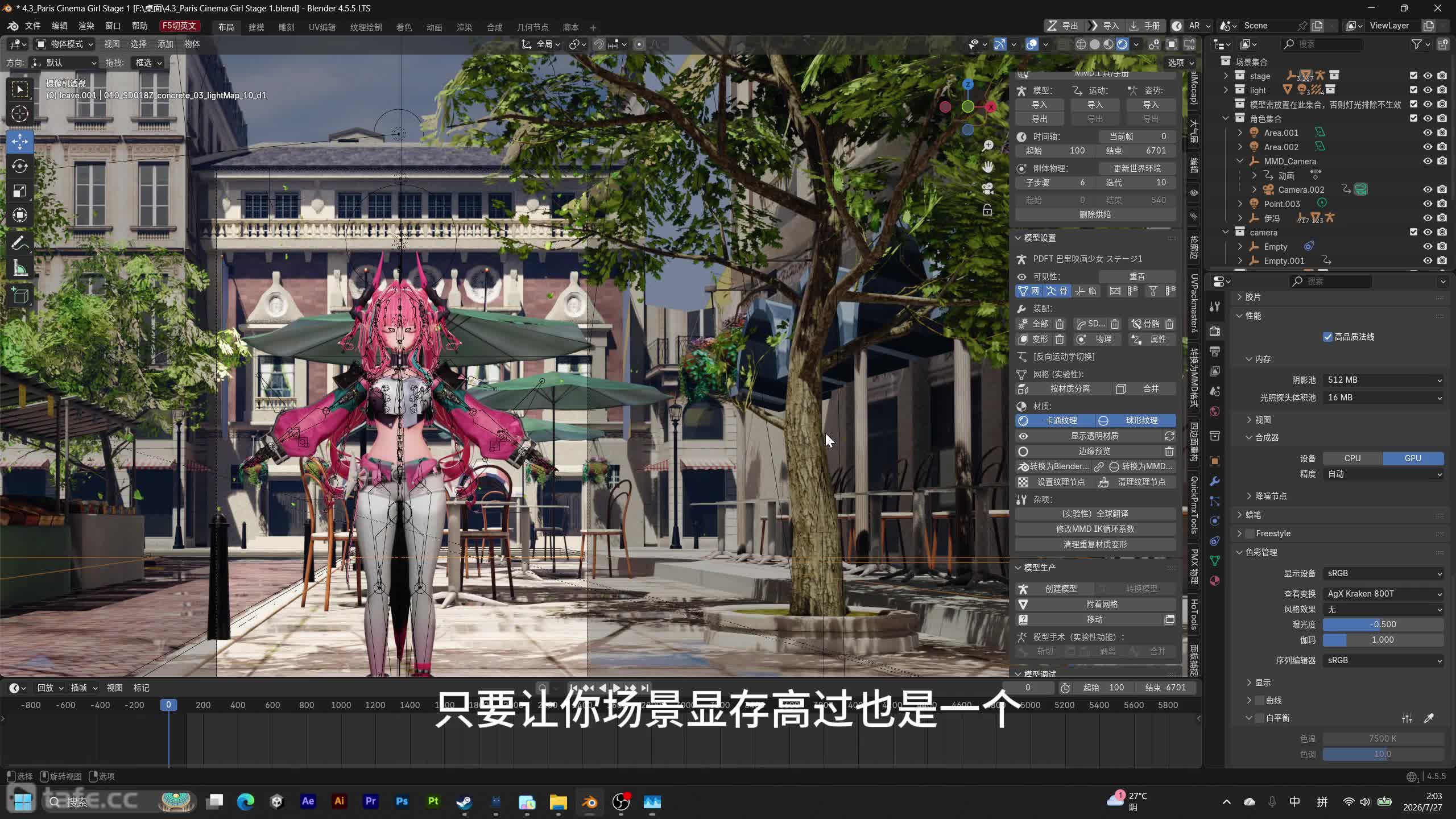The width and height of the screenshot is (1456, 819).
Task: Select the Measure tool in the viewport toolbar
Action: pyautogui.click(x=20, y=268)
